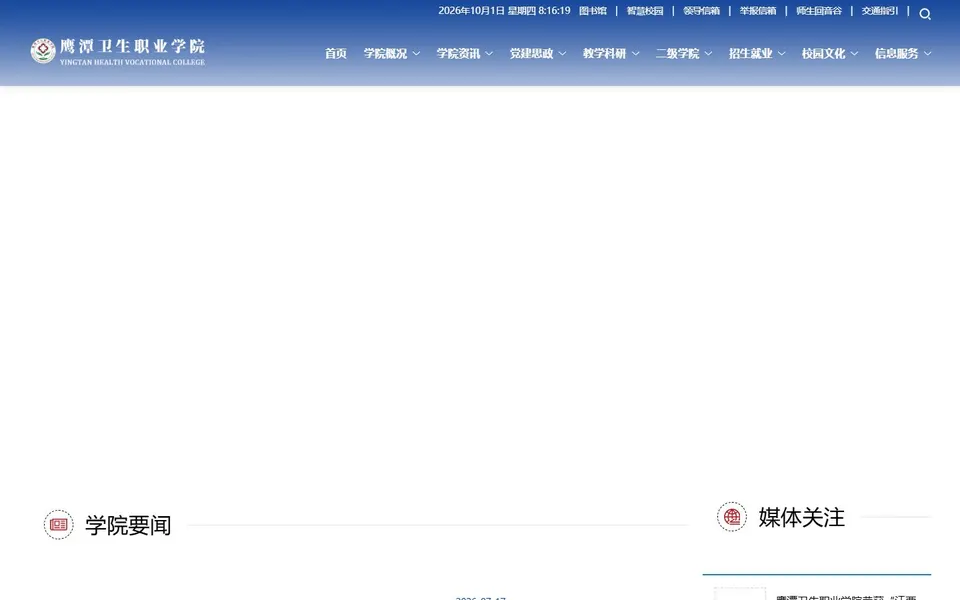Open the 学院资讯 menu item

(x=458, y=53)
